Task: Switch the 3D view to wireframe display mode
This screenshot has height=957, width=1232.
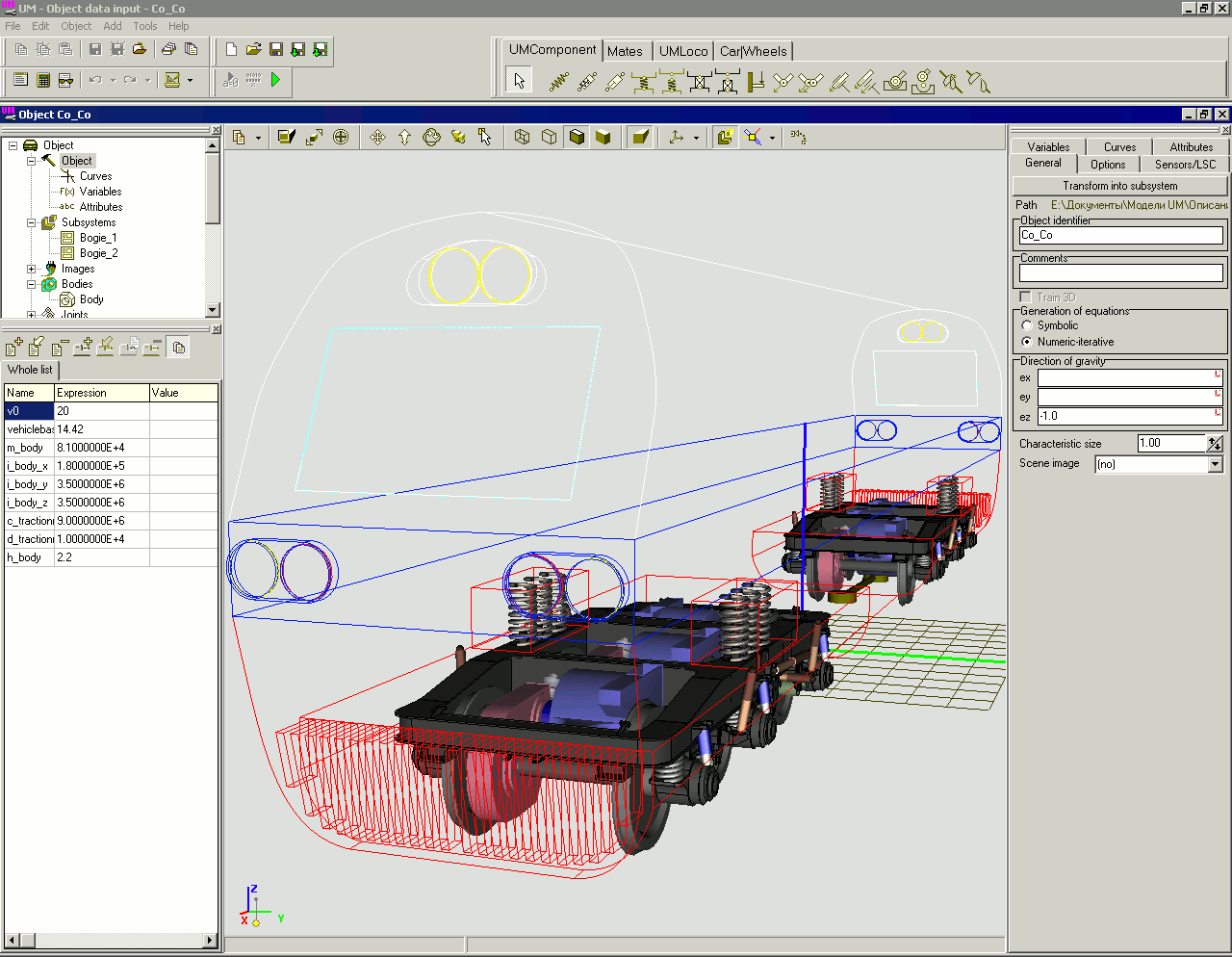Action: tap(520, 137)
